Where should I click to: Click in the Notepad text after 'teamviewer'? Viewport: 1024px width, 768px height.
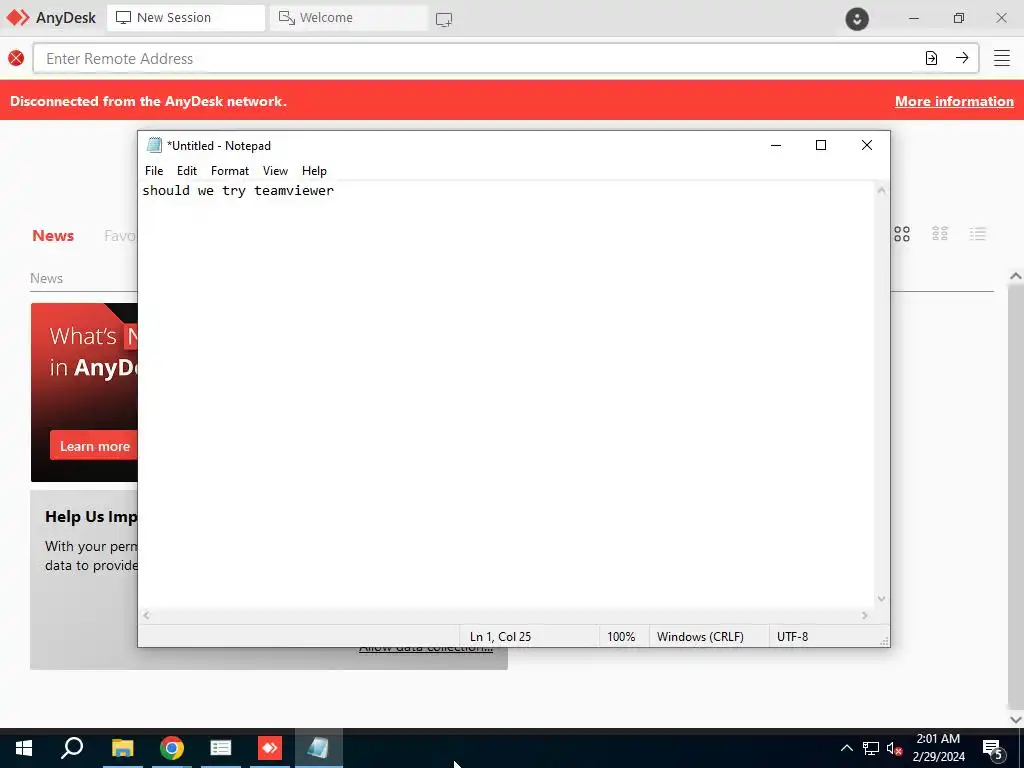pyautogui.click(x=336, y=191)
